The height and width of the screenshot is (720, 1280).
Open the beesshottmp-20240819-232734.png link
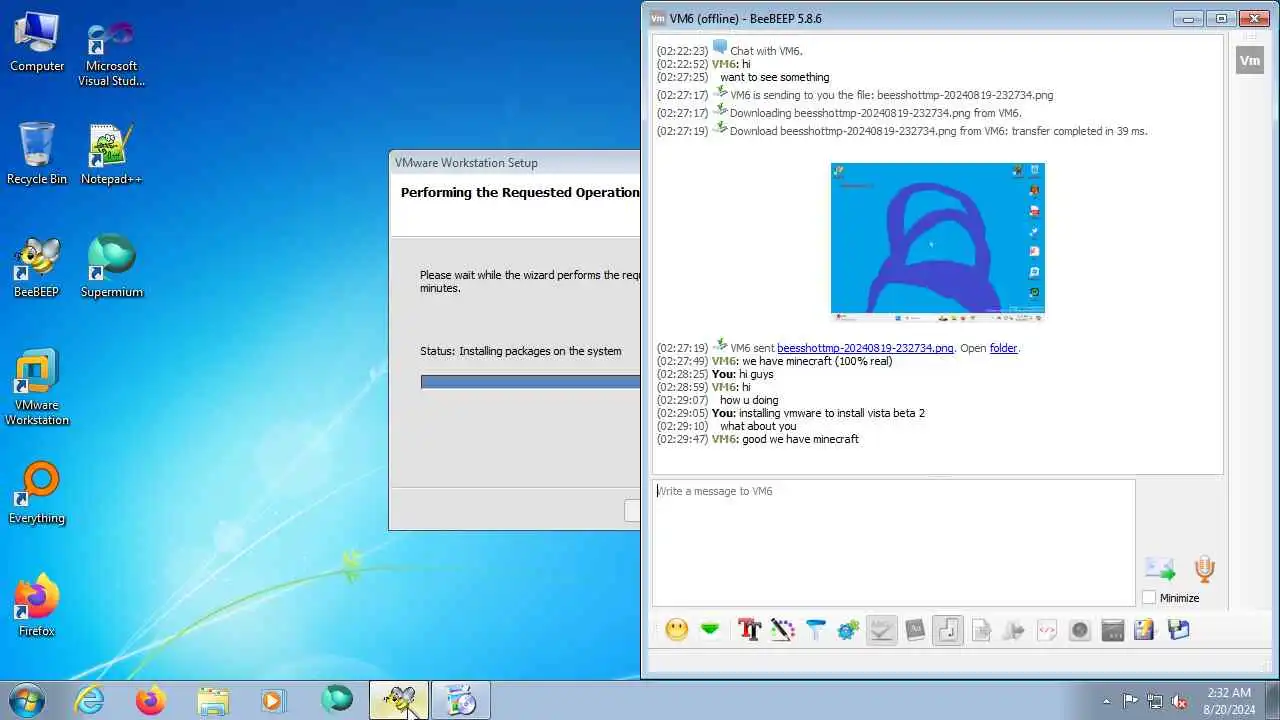coord(865,348)
